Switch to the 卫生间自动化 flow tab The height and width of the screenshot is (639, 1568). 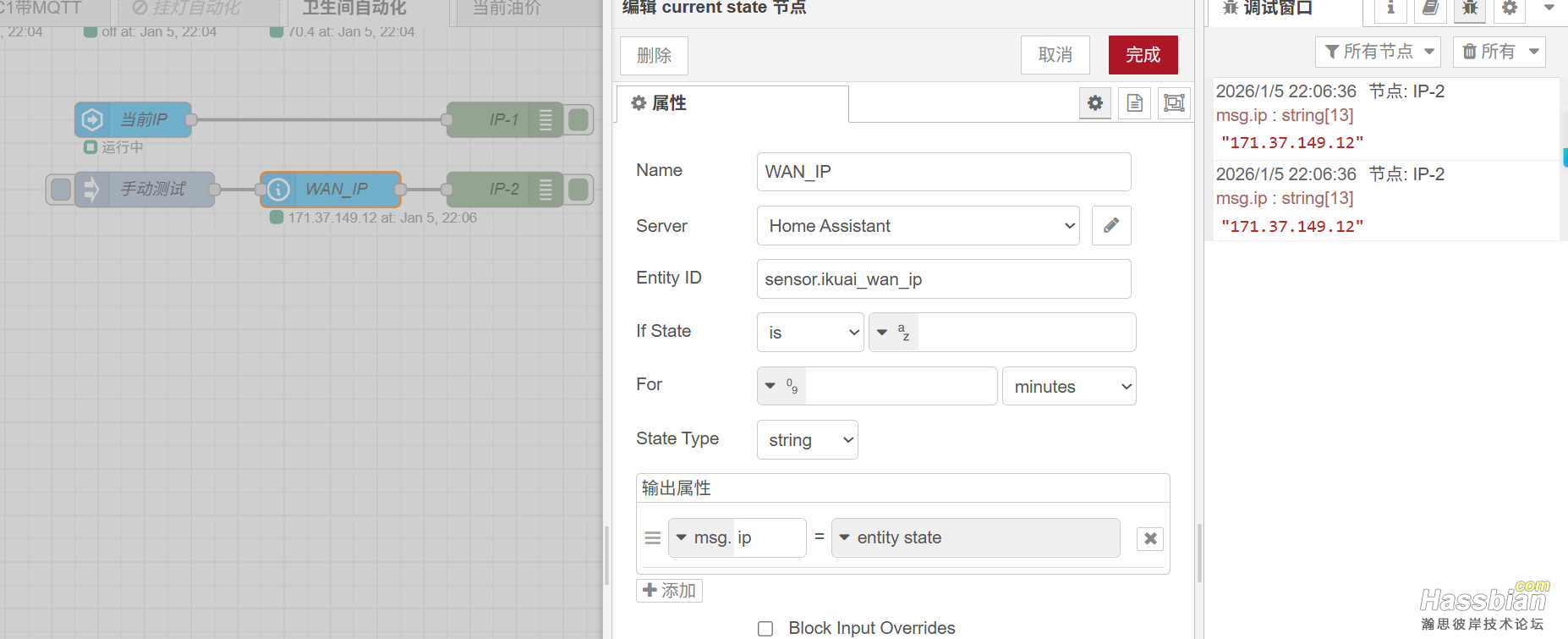point(354,9)
